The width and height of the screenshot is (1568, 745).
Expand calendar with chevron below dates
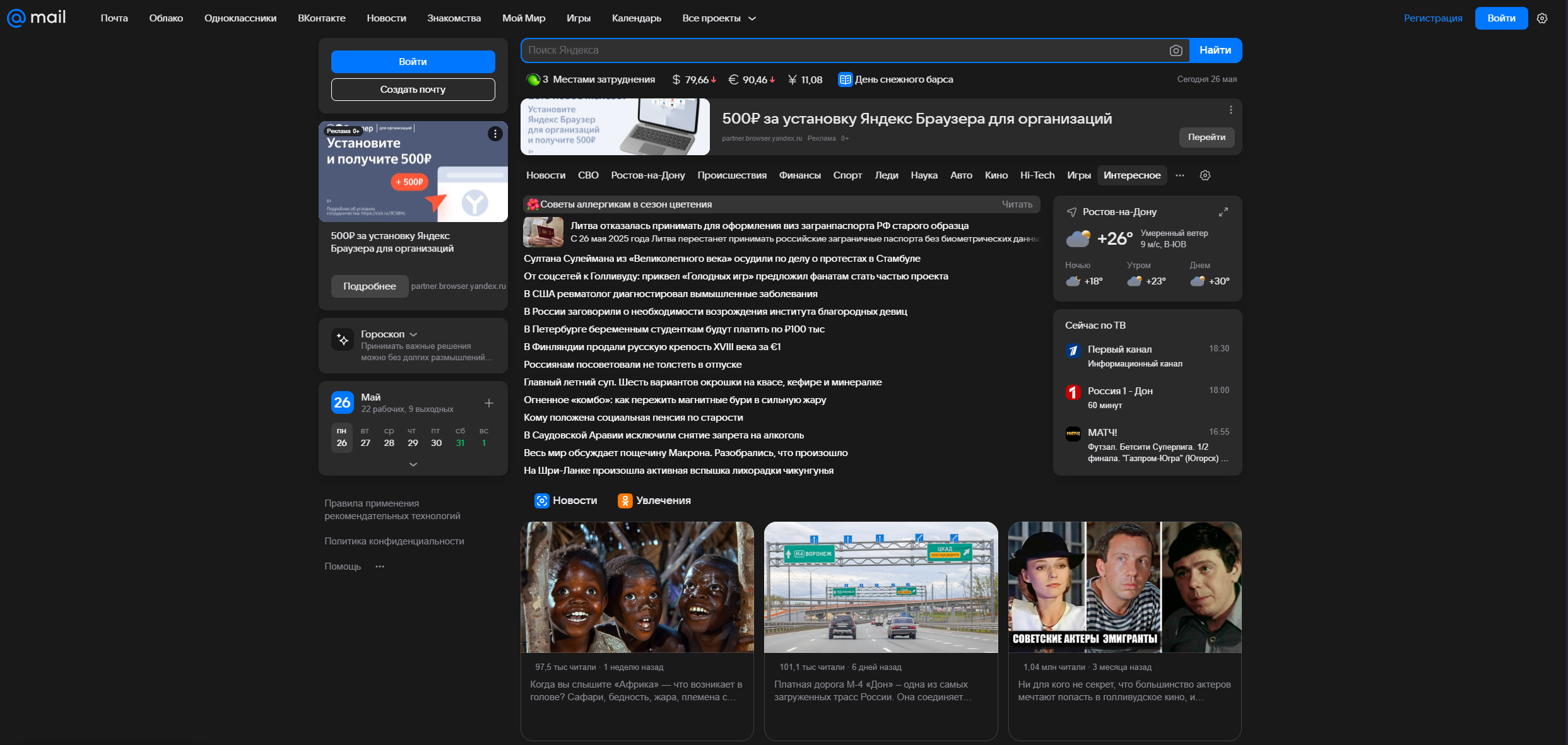coord(413,464)
